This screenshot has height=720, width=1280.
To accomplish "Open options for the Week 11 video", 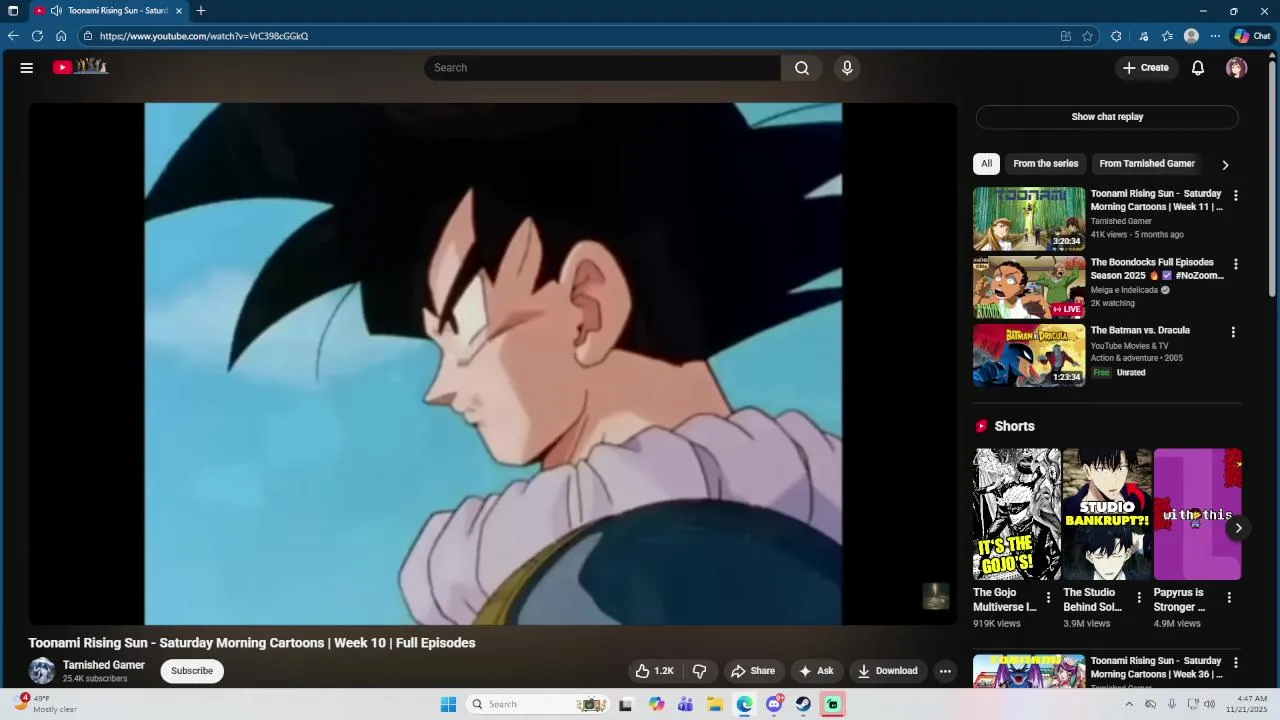I will click(x=1235, y=196).
